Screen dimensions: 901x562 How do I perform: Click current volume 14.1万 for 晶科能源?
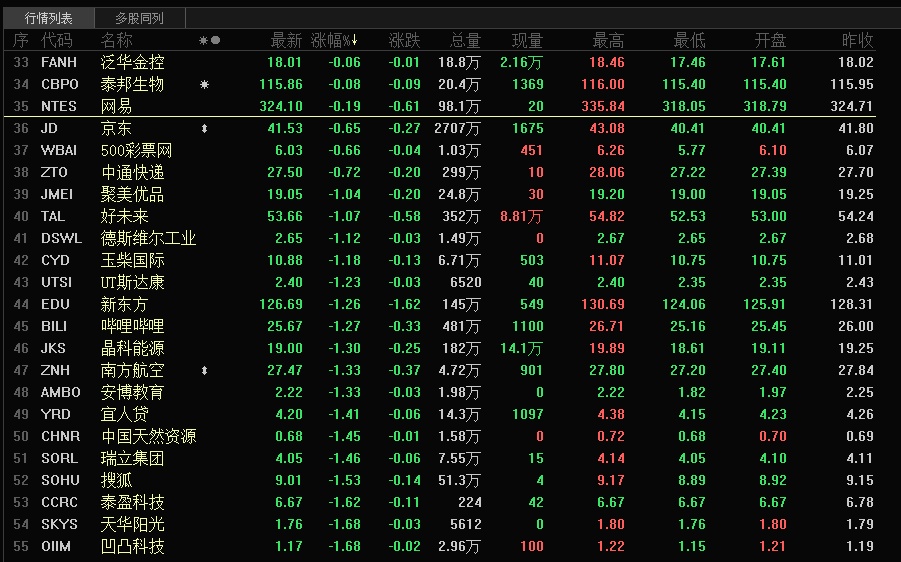coord(521,348)
